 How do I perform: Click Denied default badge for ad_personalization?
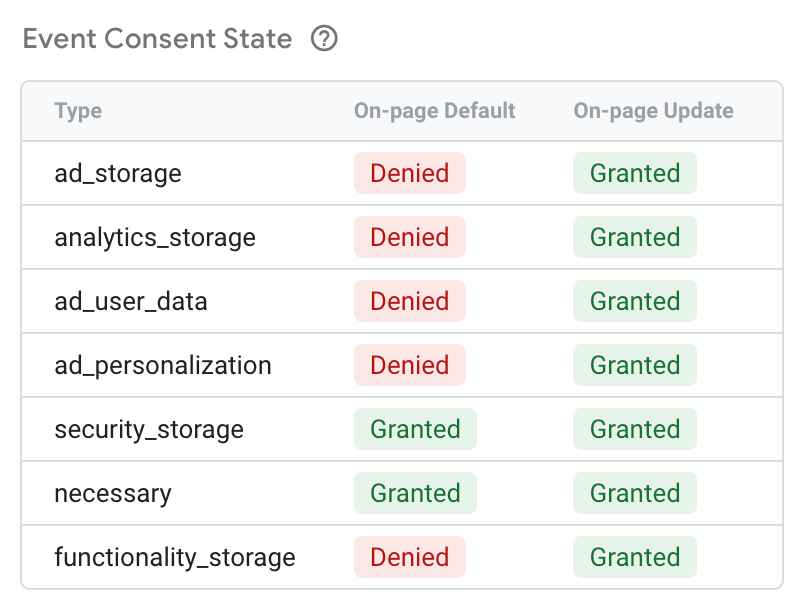pos(410,365)
